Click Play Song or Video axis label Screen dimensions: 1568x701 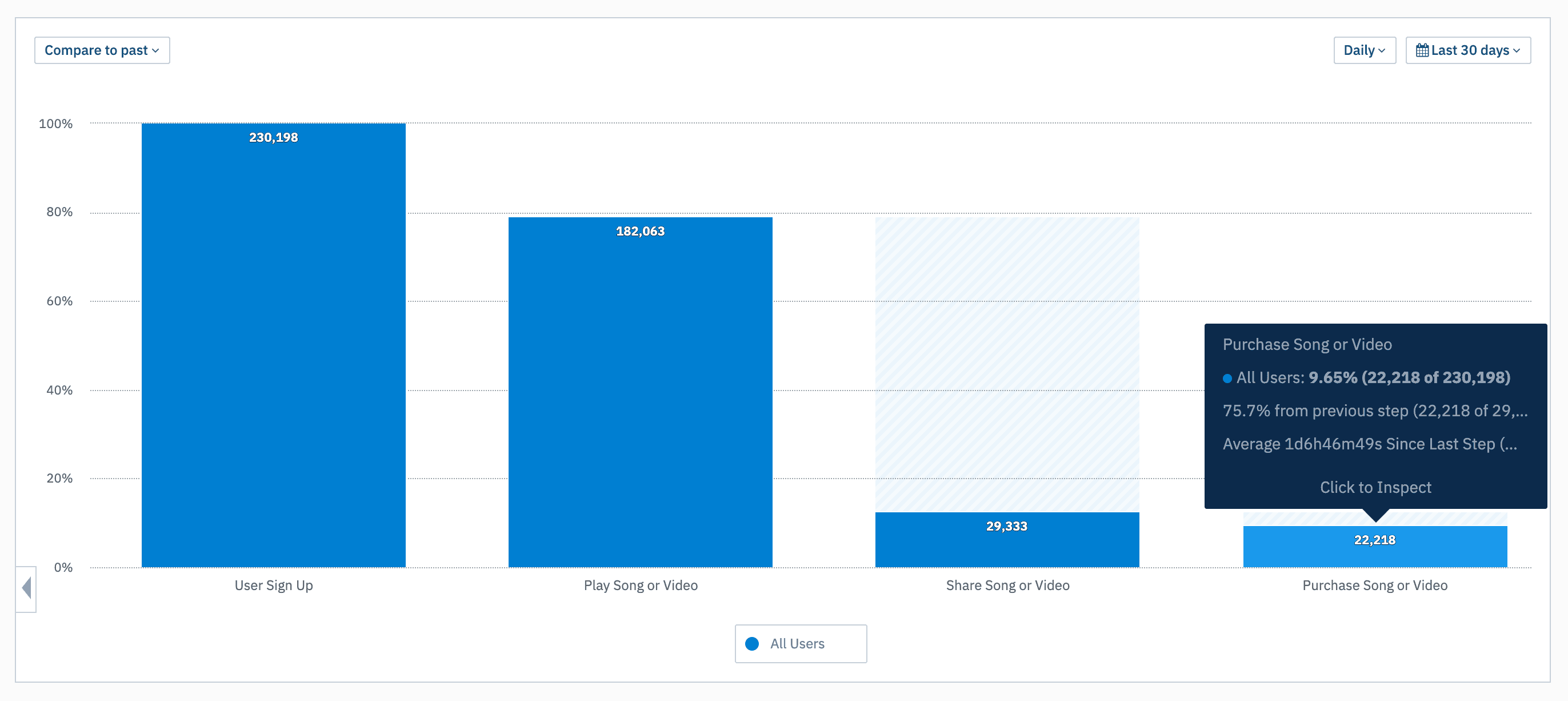[641, 586]
